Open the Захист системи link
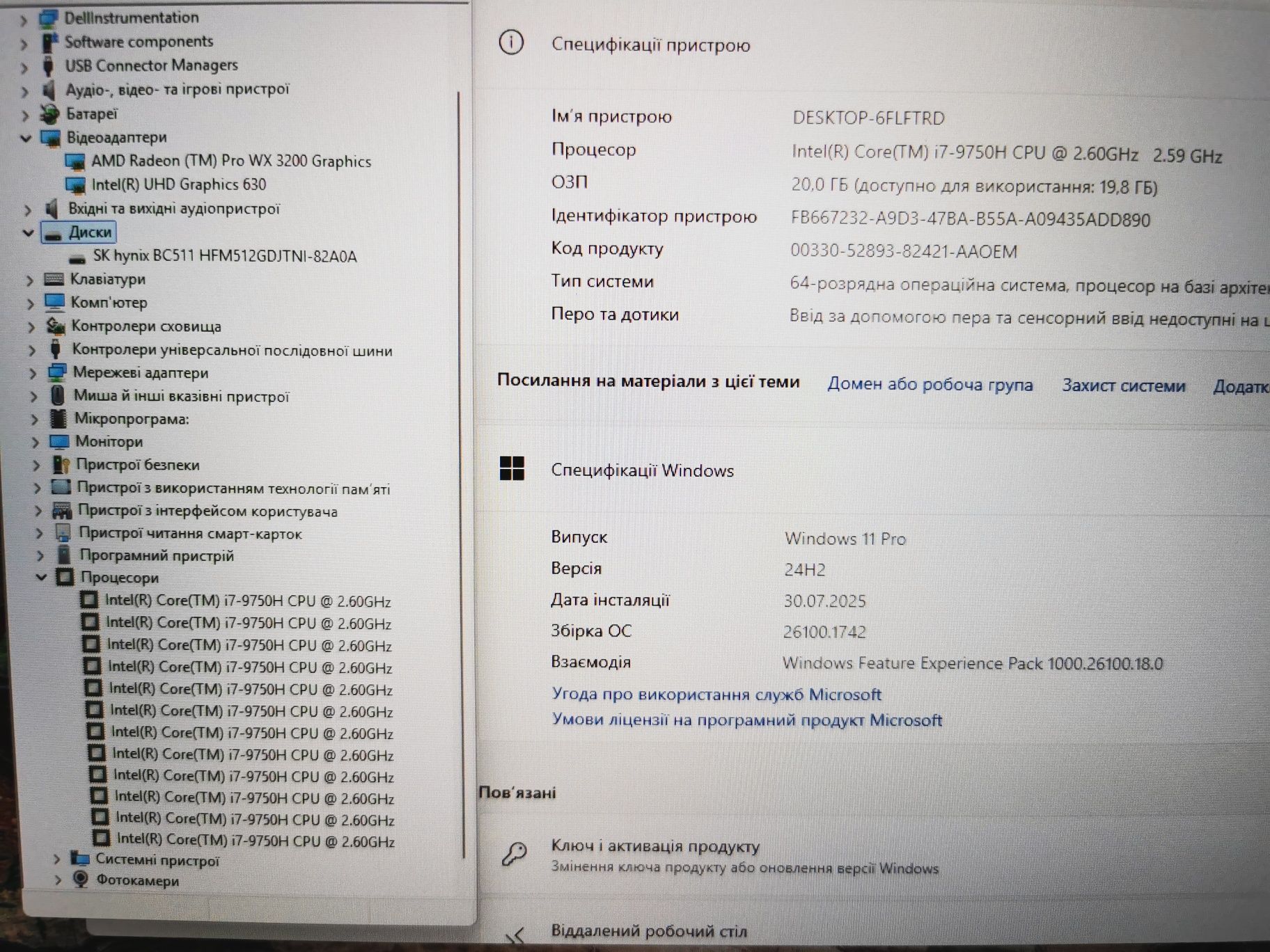The height and width of the screenshot is (952, 1270). click(x=1123, y=386)
